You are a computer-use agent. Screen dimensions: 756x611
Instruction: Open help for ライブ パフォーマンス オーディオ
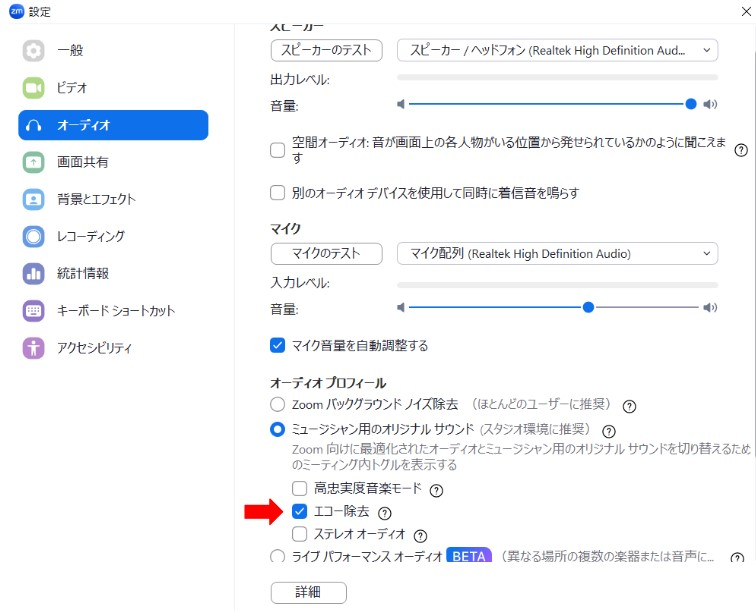tap(737, 558)
